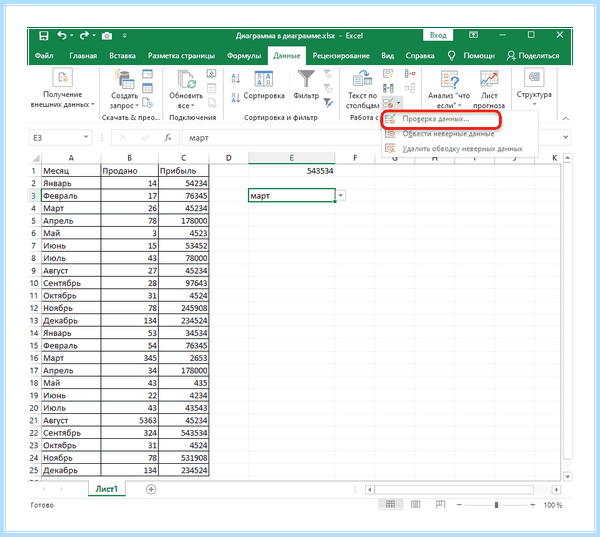Undo the last action
This screenshot has height=537, width=600.
click(62, 36)
